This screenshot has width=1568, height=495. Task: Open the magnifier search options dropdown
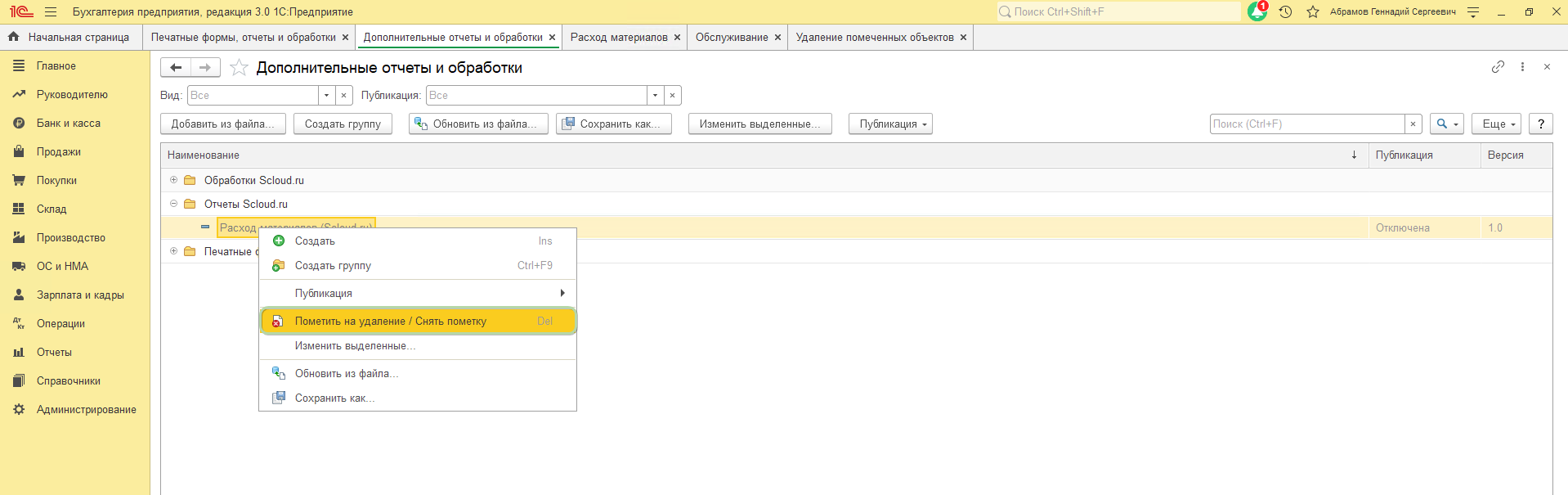(1446, 124)
